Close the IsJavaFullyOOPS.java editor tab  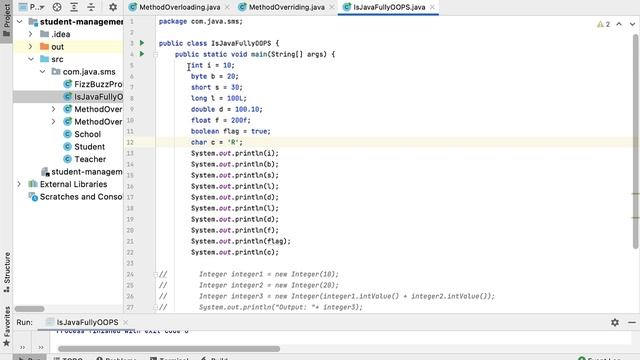pos(432,7)
